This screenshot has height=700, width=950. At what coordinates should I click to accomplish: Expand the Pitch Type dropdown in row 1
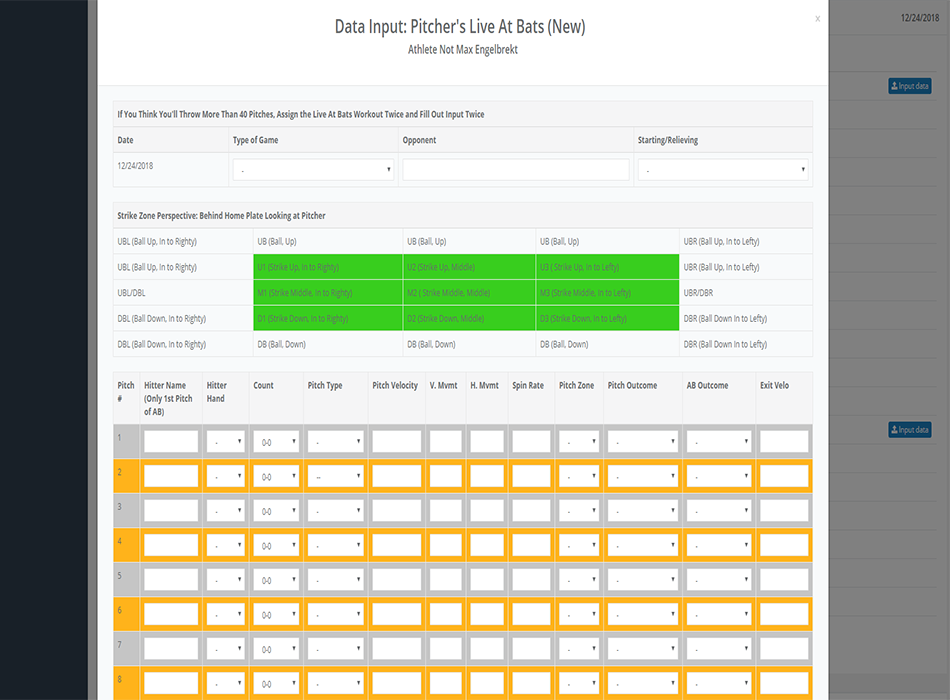tap(335, 441)
